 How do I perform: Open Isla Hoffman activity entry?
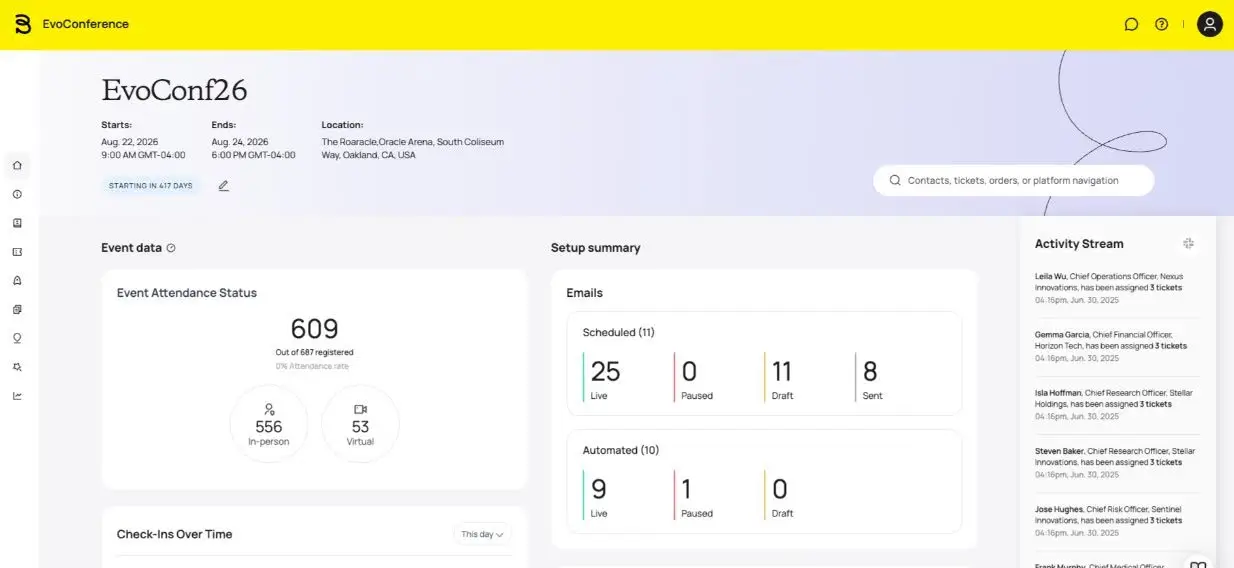[x=1117, y=404]
